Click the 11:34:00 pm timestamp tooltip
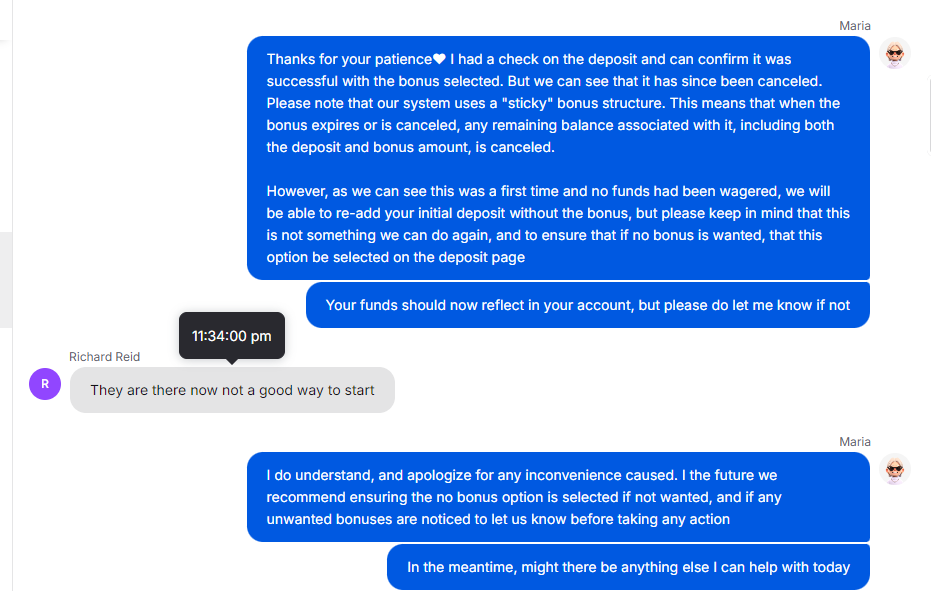The height and width of the screenshot is (591, 931). tap(232, 336)
